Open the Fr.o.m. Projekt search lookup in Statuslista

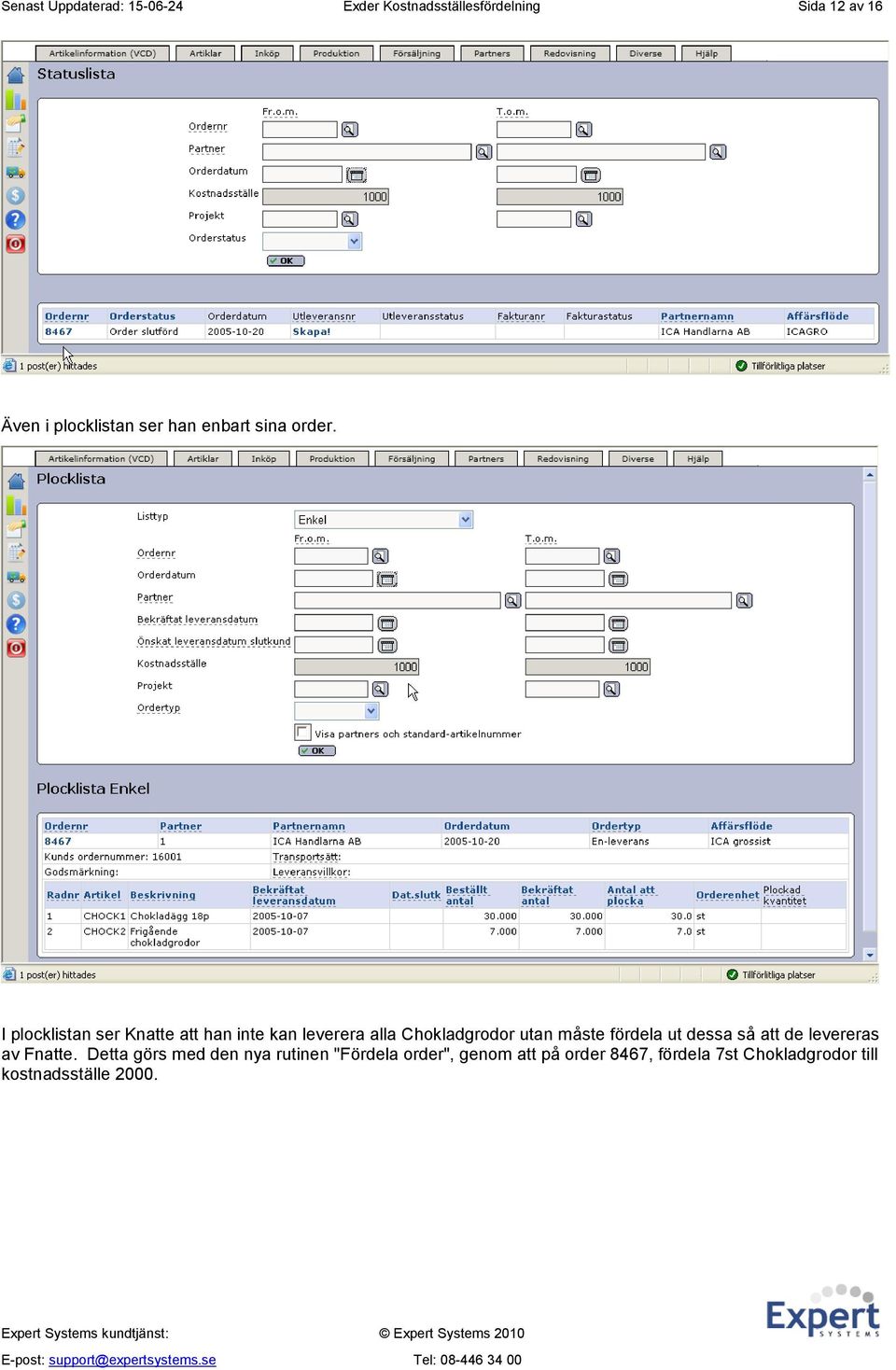pos(349,219)
